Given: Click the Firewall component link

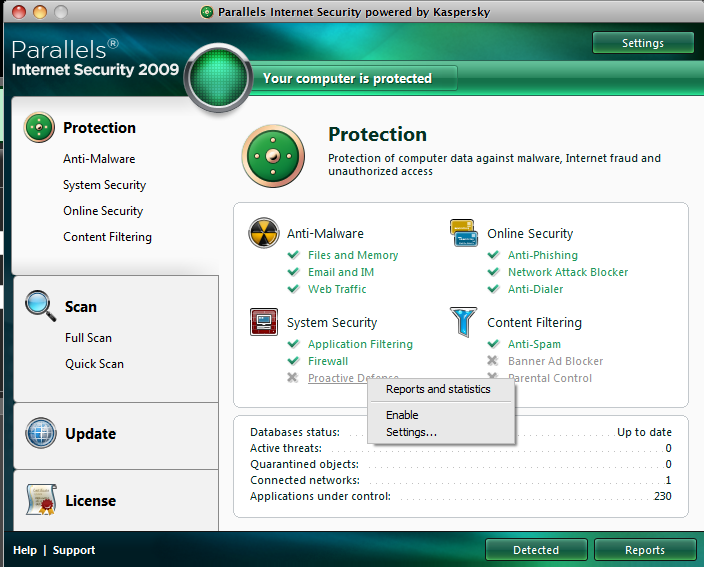Looking at the screenshot, I should click(328, 361).
